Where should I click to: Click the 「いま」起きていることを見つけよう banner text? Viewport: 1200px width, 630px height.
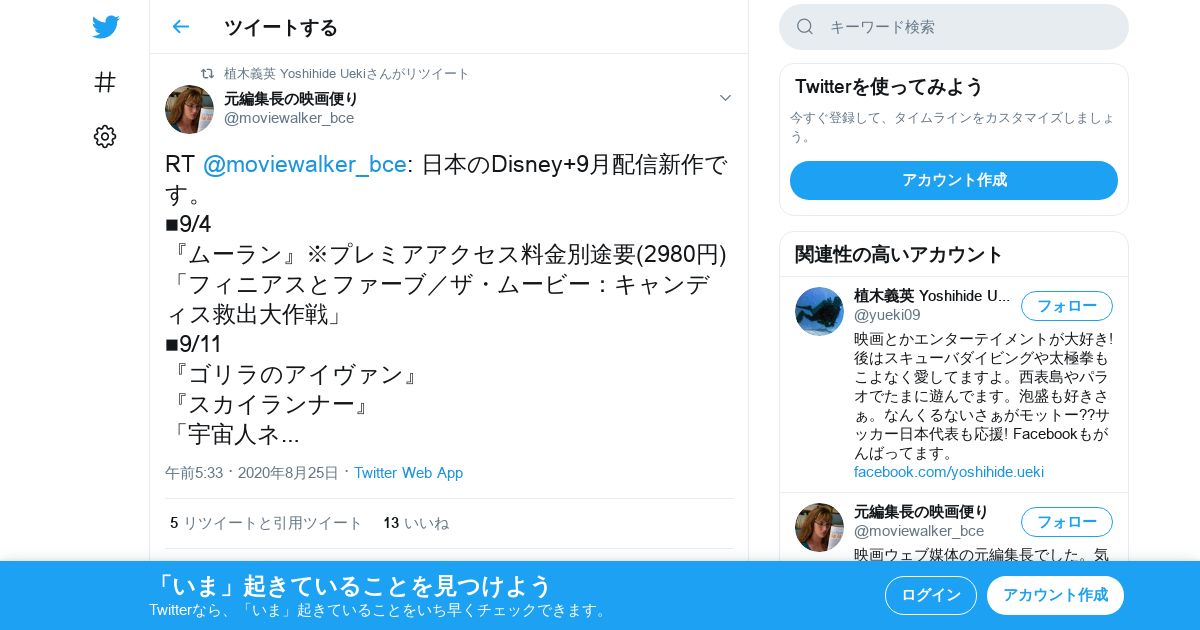pyautogui.click(x=351, y=585)
